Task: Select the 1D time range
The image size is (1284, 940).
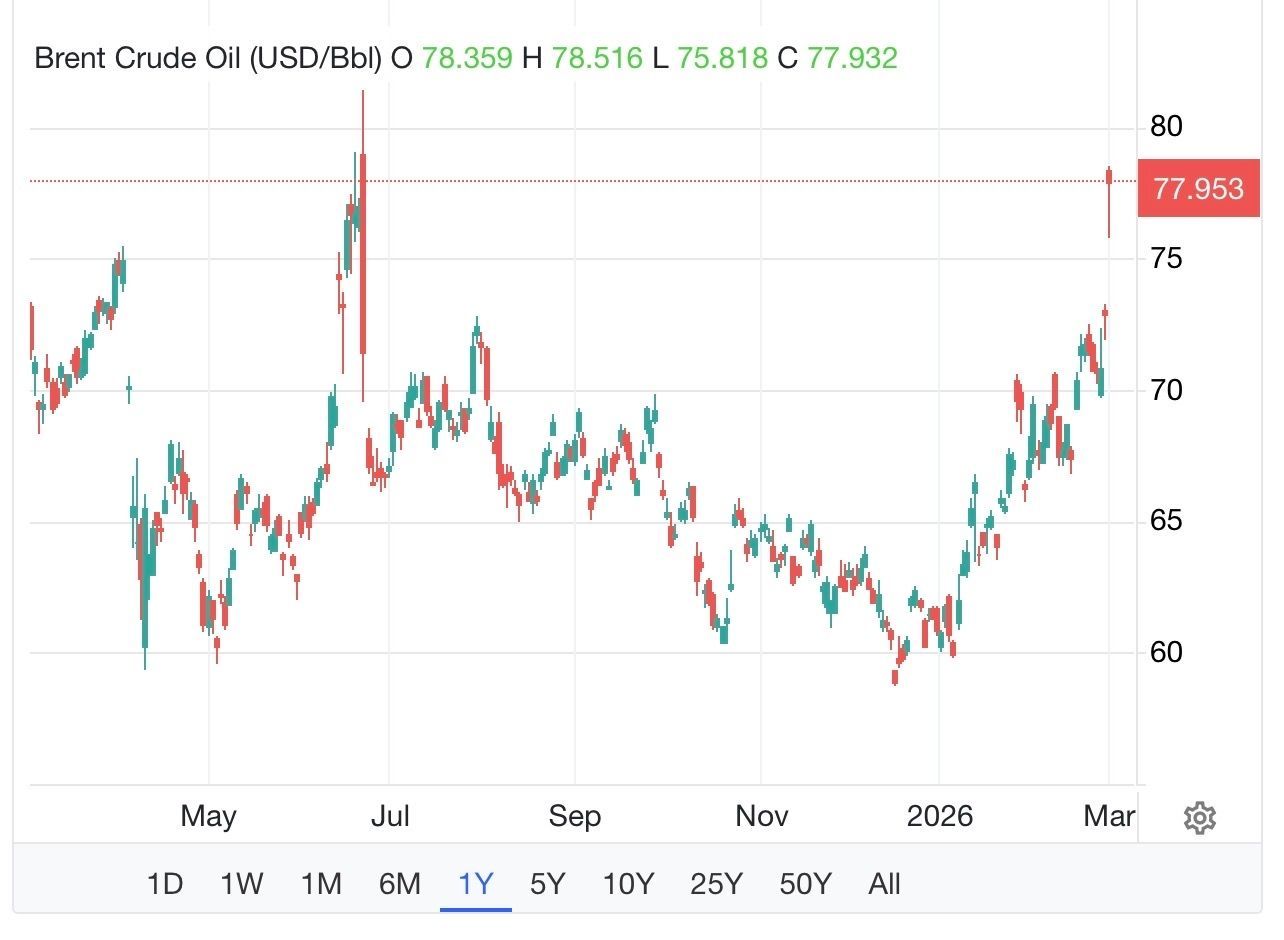Action: click(165, 884)
